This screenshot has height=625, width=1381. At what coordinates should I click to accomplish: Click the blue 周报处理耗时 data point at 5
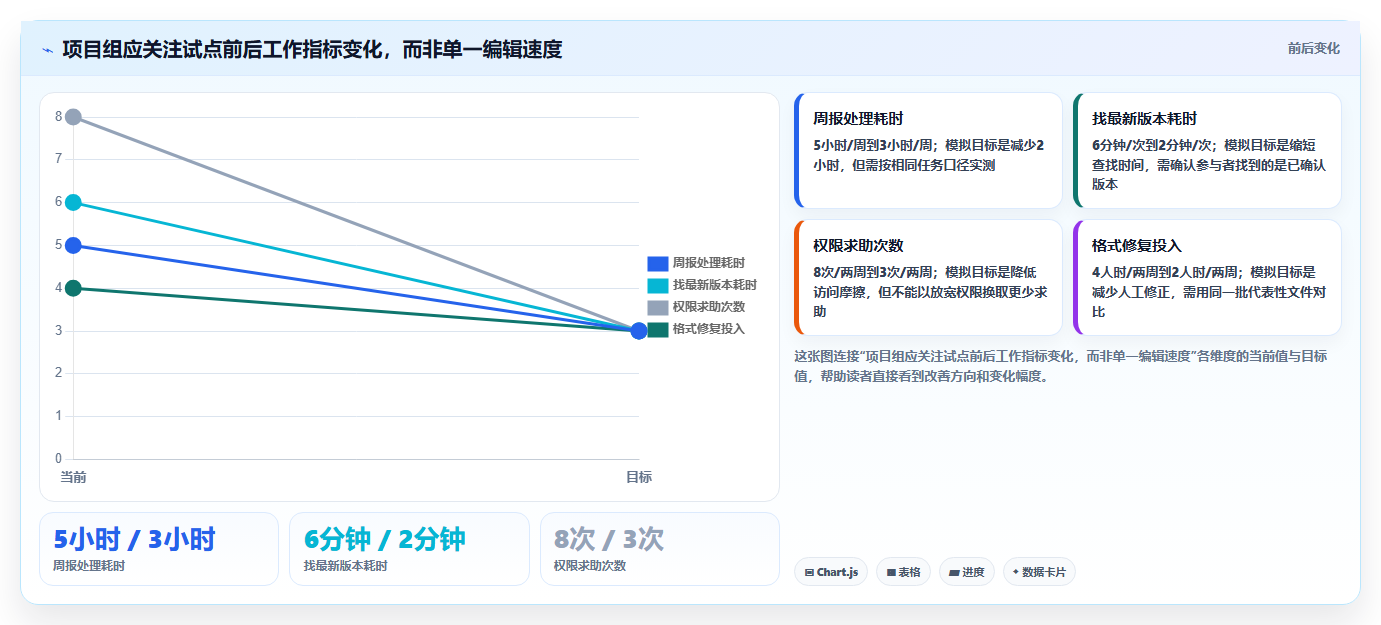[73, 245]
